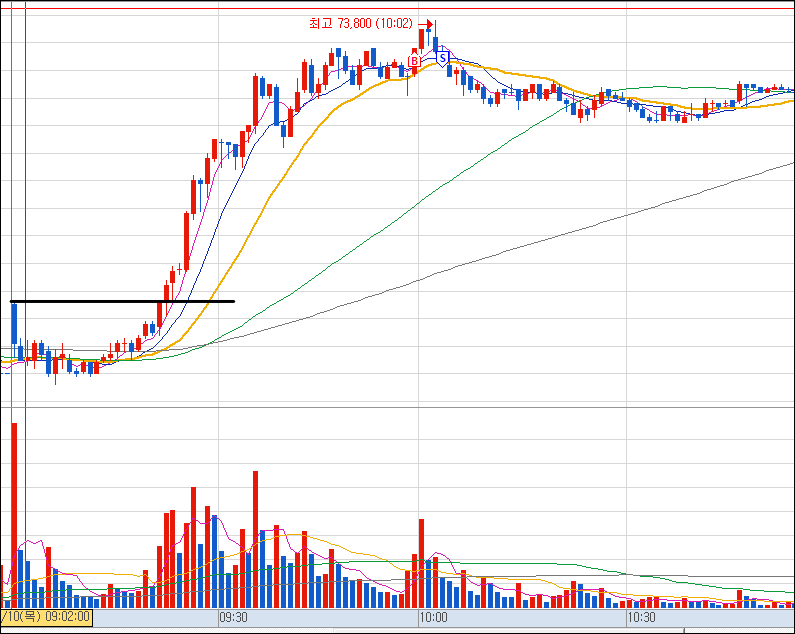
Task: Click the 10:30 time axis label
Action: click(641, 617)
